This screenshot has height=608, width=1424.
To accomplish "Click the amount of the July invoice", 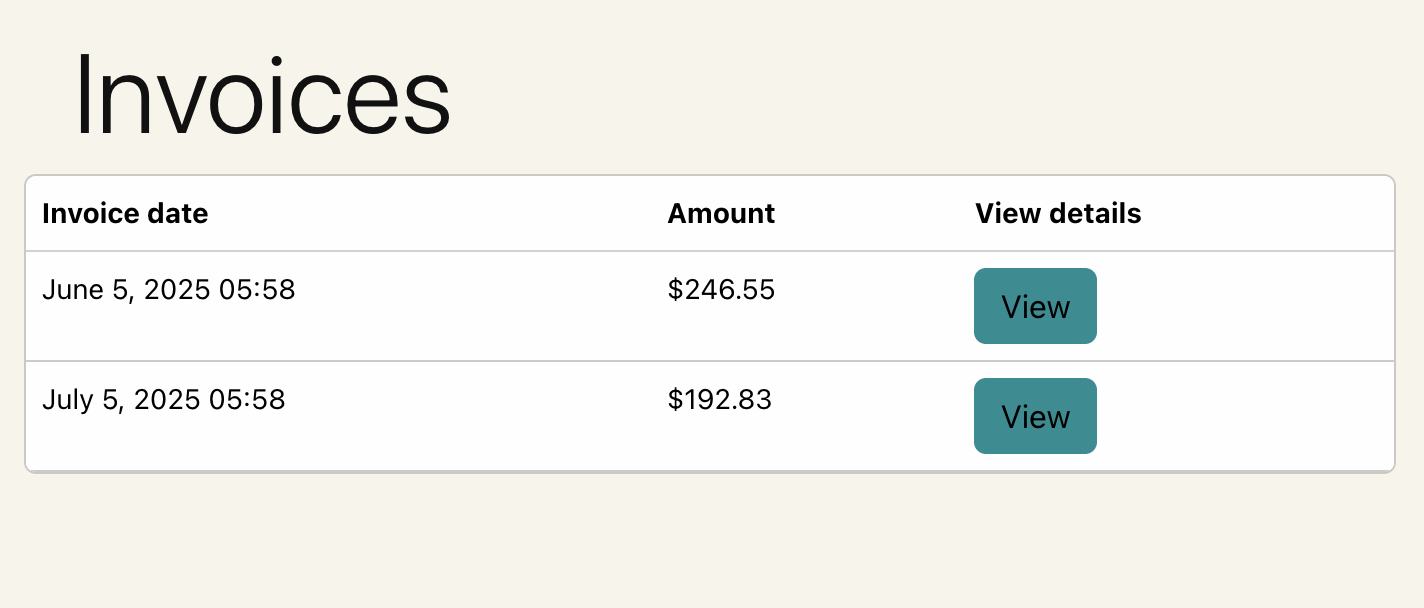I will (720, 400).
